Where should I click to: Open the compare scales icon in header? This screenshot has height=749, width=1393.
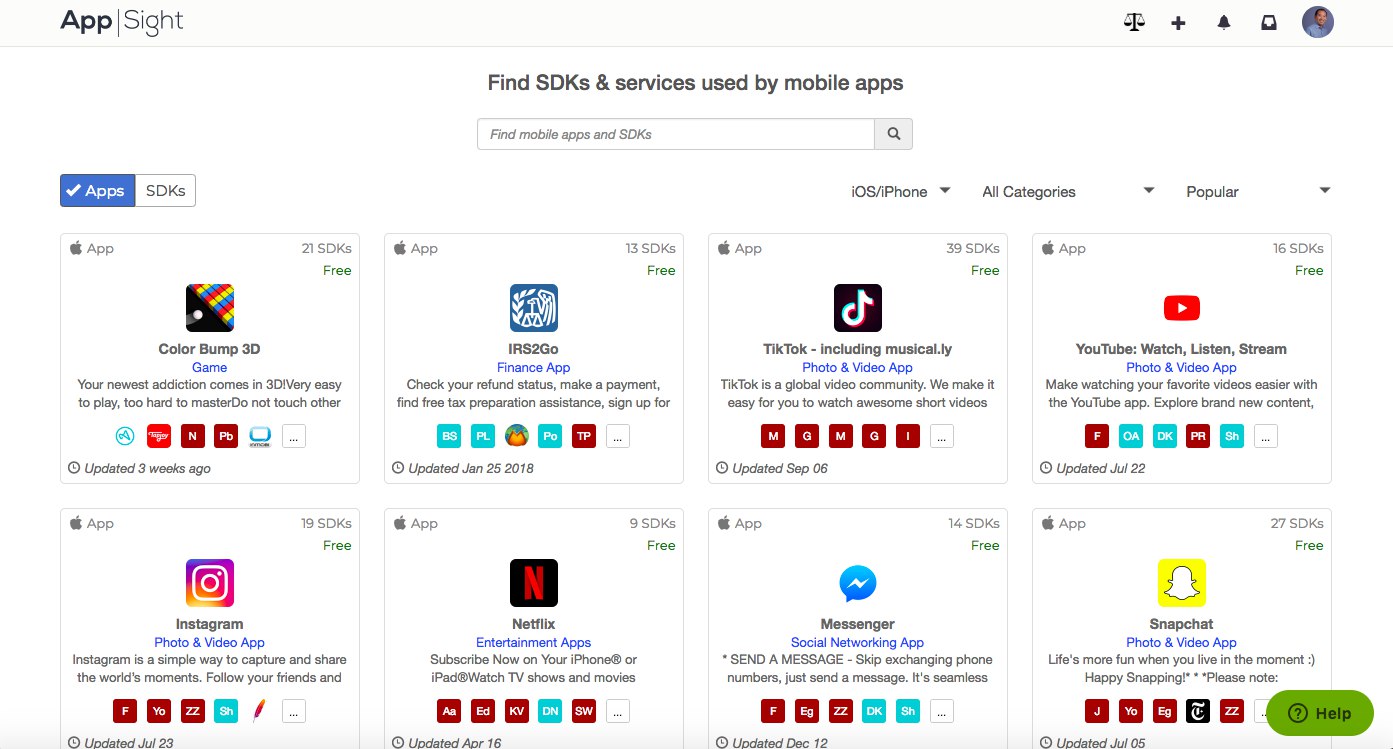[1134, 22]
